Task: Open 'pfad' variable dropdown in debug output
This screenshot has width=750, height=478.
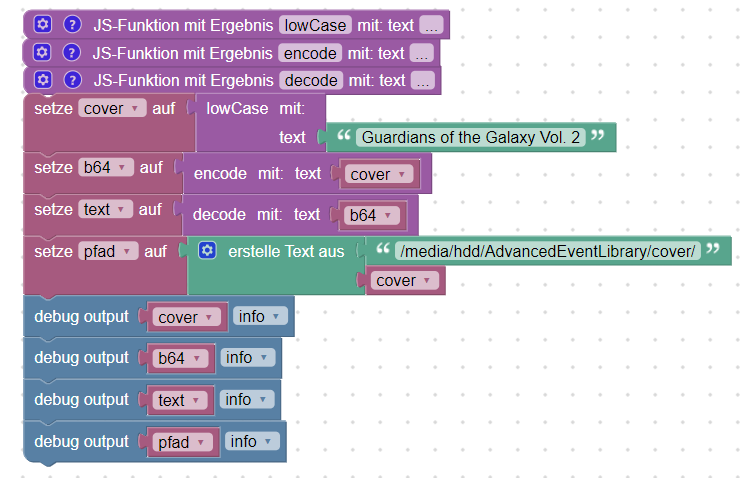Action: coord(183,442)
